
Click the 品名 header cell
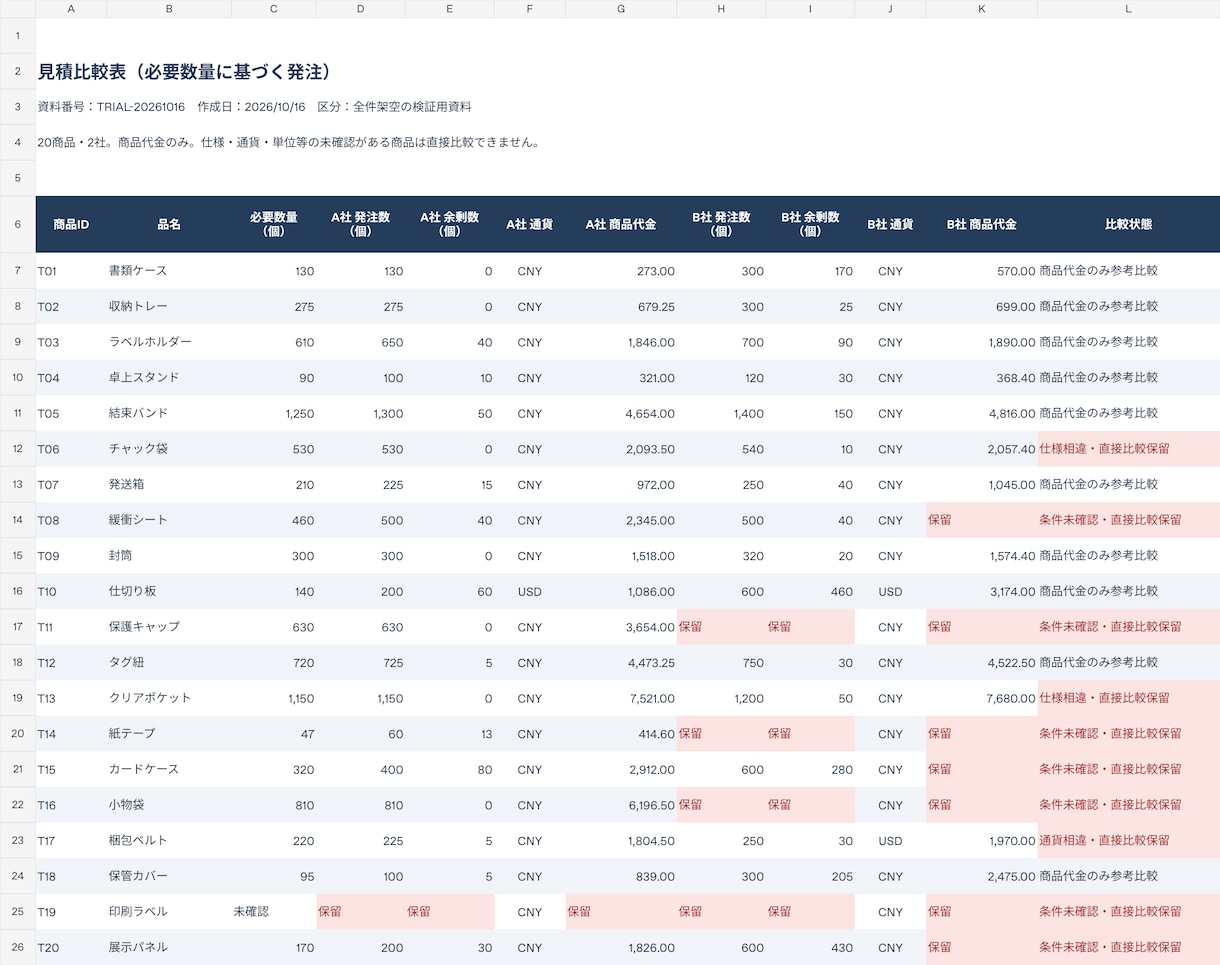click(169, 224)
